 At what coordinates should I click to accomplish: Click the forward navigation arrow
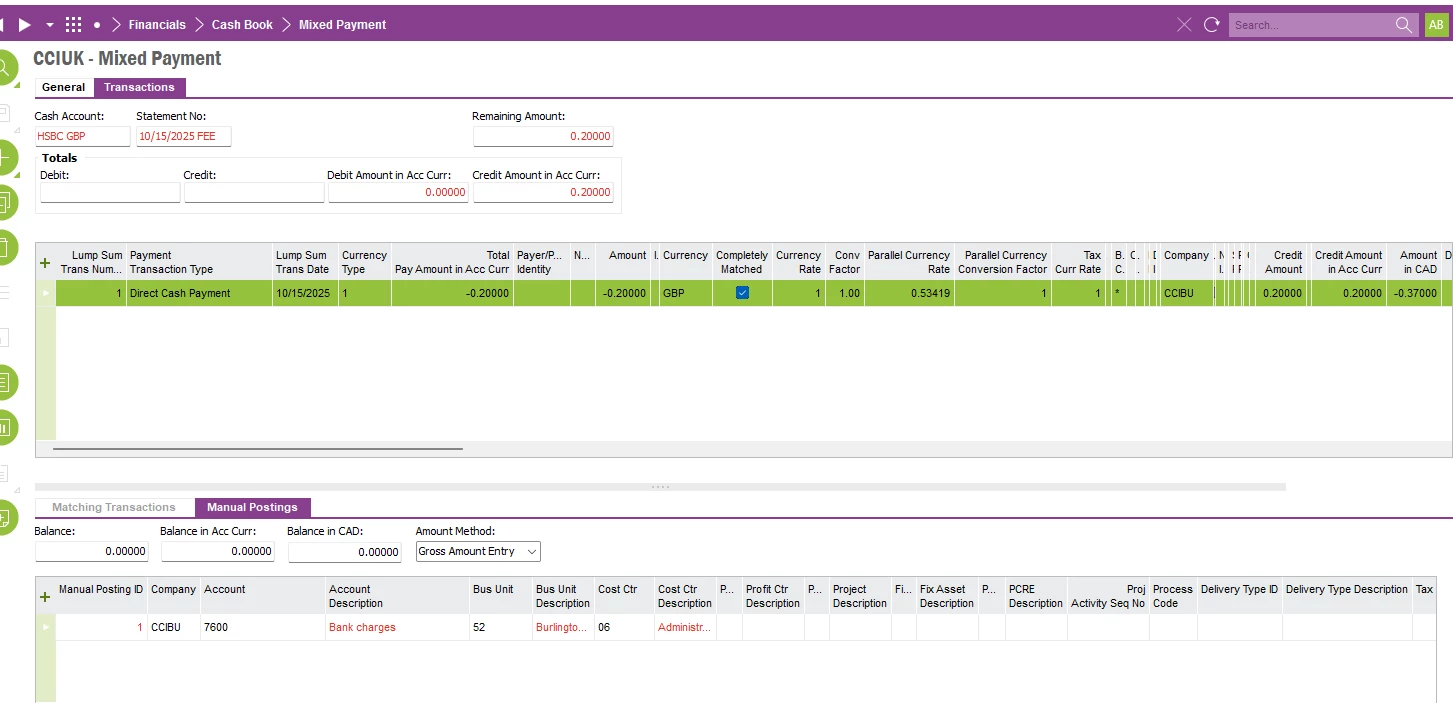(25, 25)
